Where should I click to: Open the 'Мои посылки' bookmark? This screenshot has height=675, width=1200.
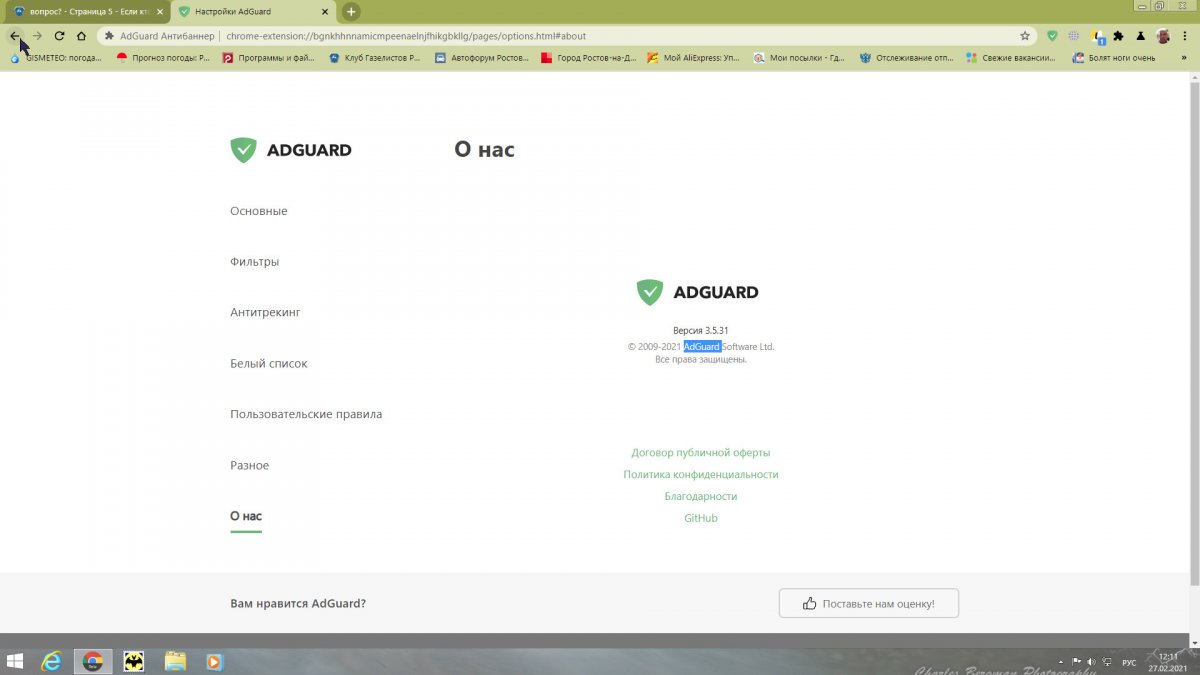(800, 58)
